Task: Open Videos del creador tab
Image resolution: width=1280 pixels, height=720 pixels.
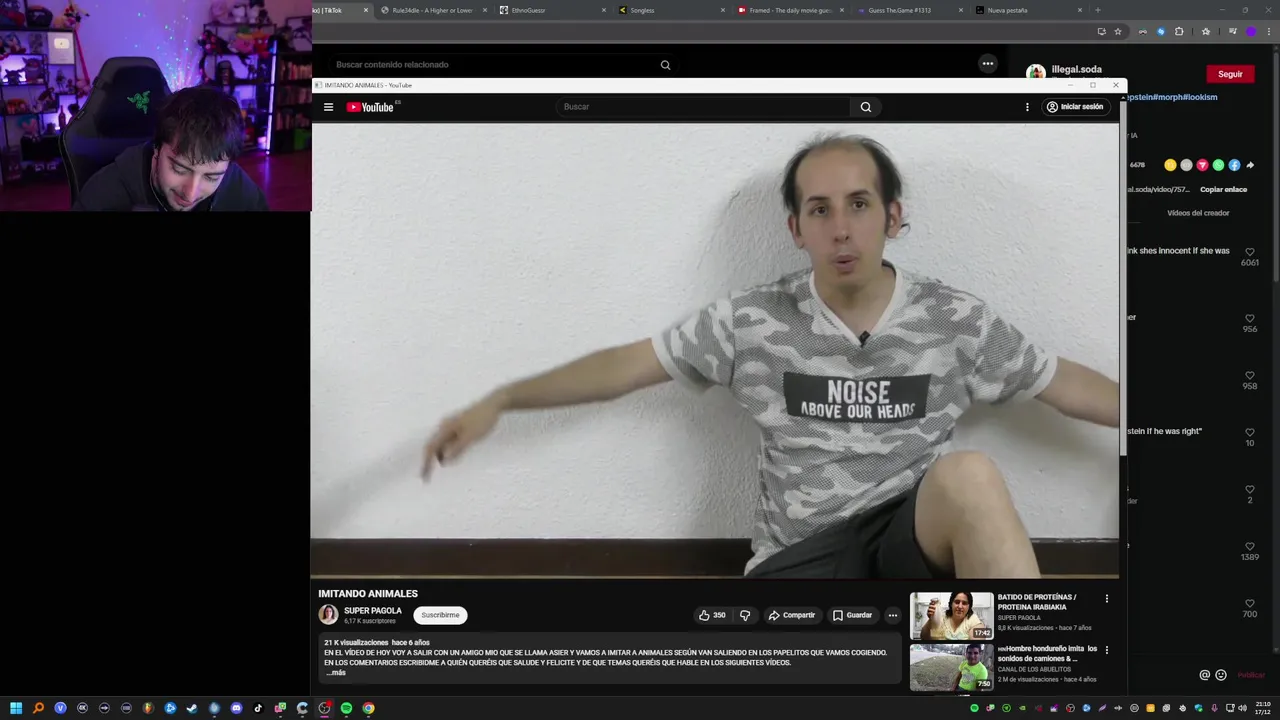Action: pyautogui.click(x=1198, y=213)
